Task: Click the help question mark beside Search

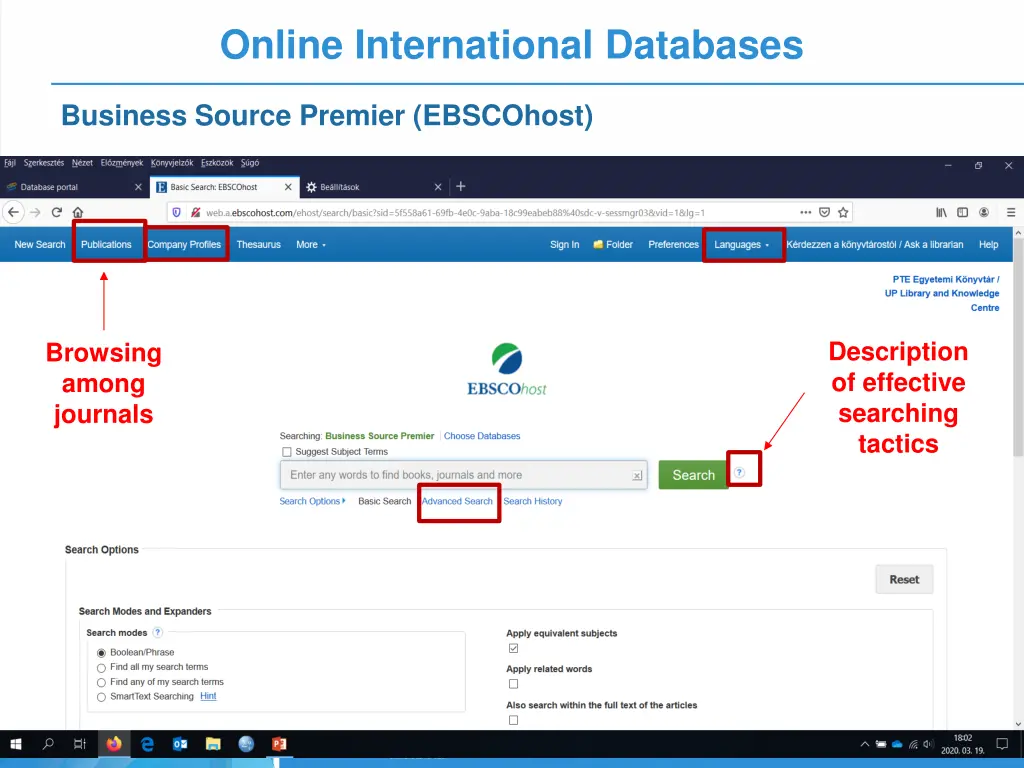Action: (739, 472)
